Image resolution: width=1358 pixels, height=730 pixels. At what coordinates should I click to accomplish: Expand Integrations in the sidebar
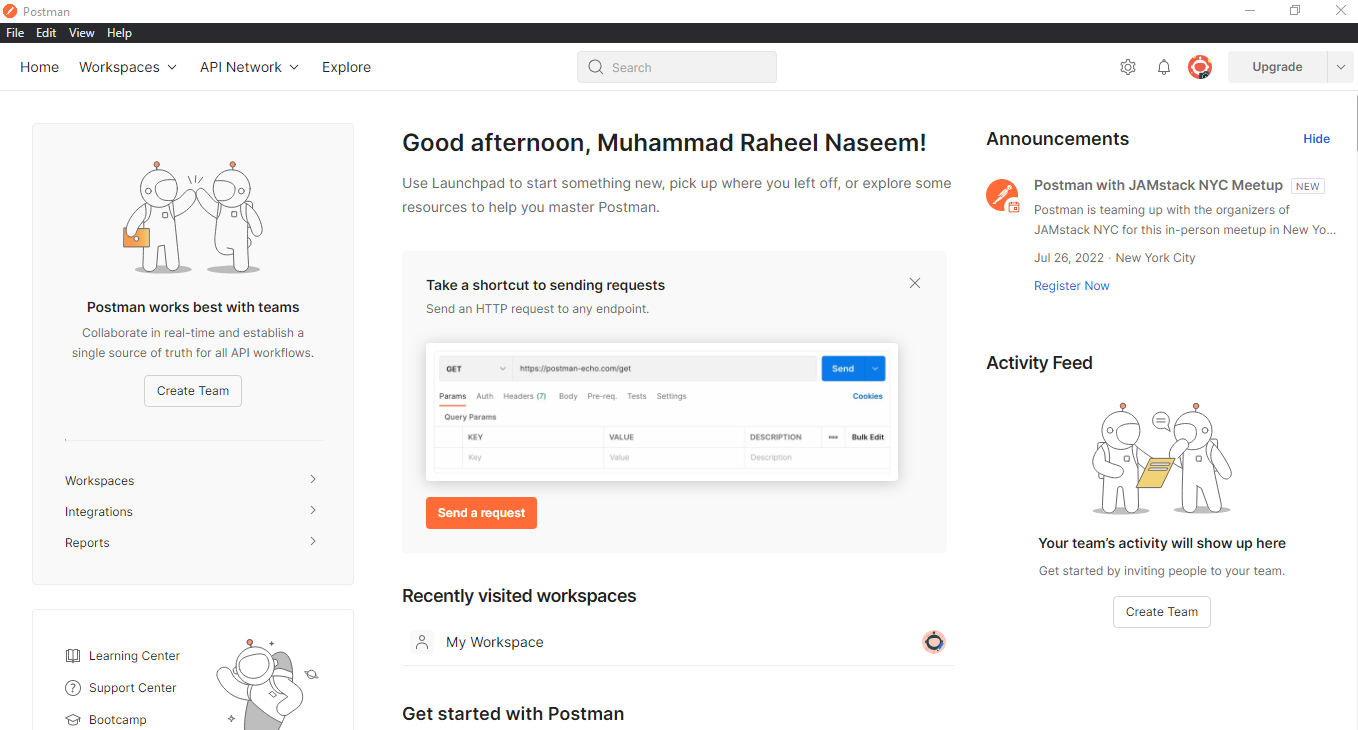pyautogui.click(x=312, y=511)
